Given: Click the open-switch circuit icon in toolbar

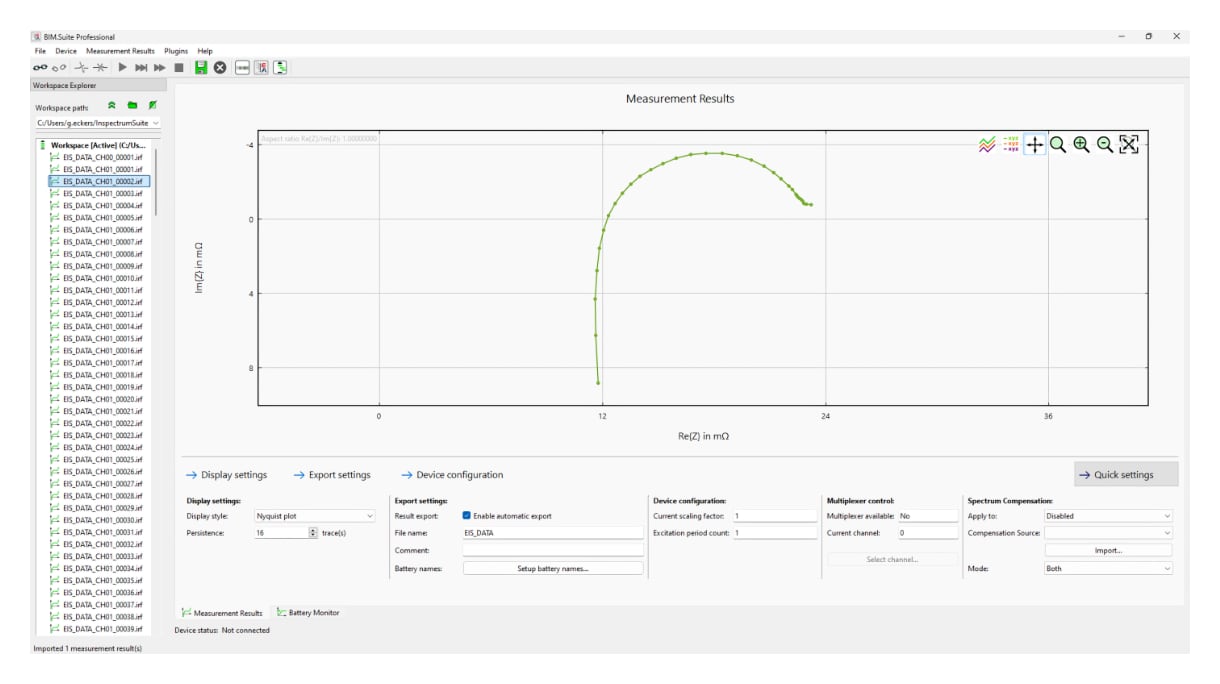Looking at the screenshot, I should click(81, 67).
